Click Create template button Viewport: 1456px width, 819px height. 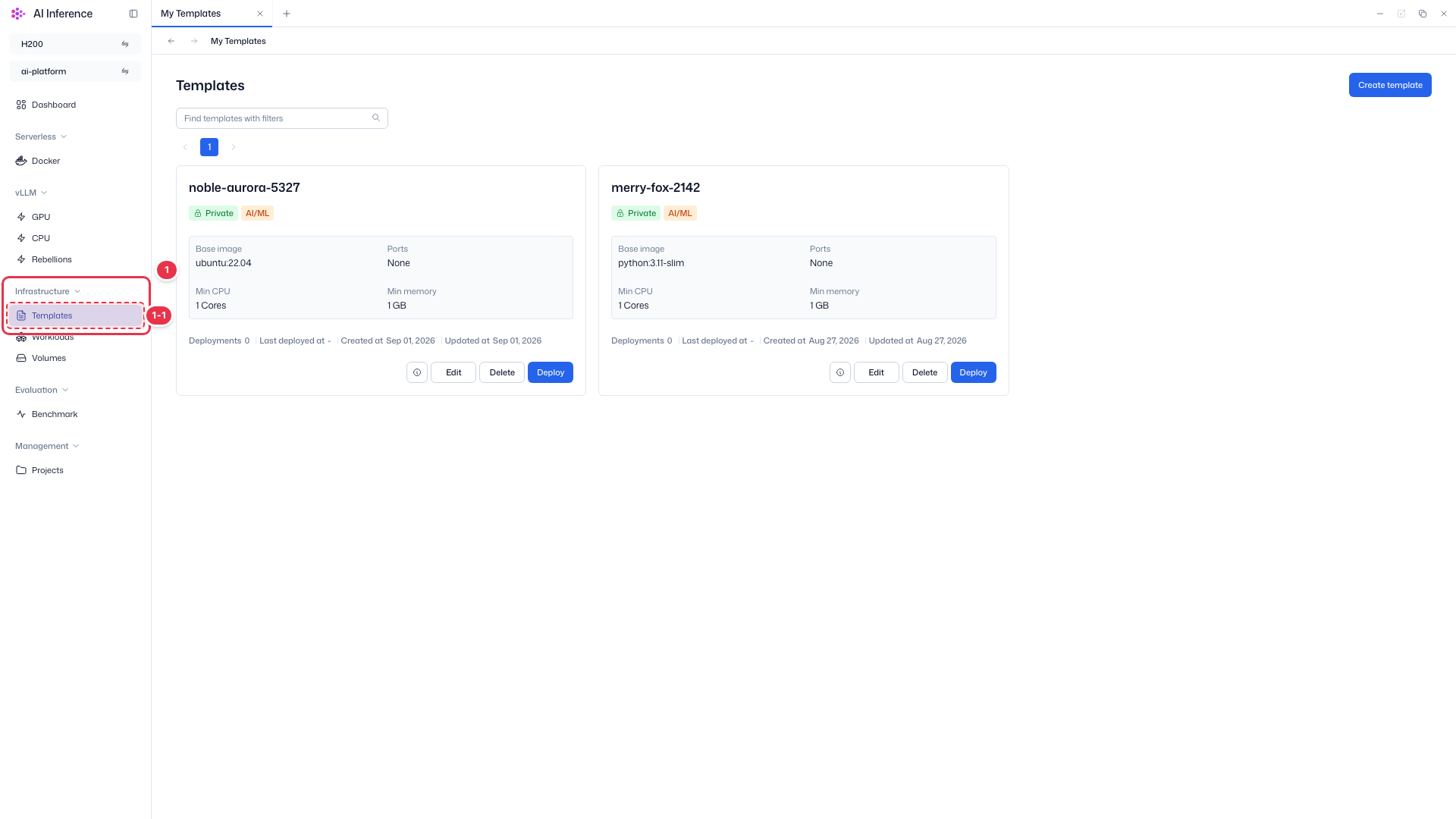coord(1390,85)
